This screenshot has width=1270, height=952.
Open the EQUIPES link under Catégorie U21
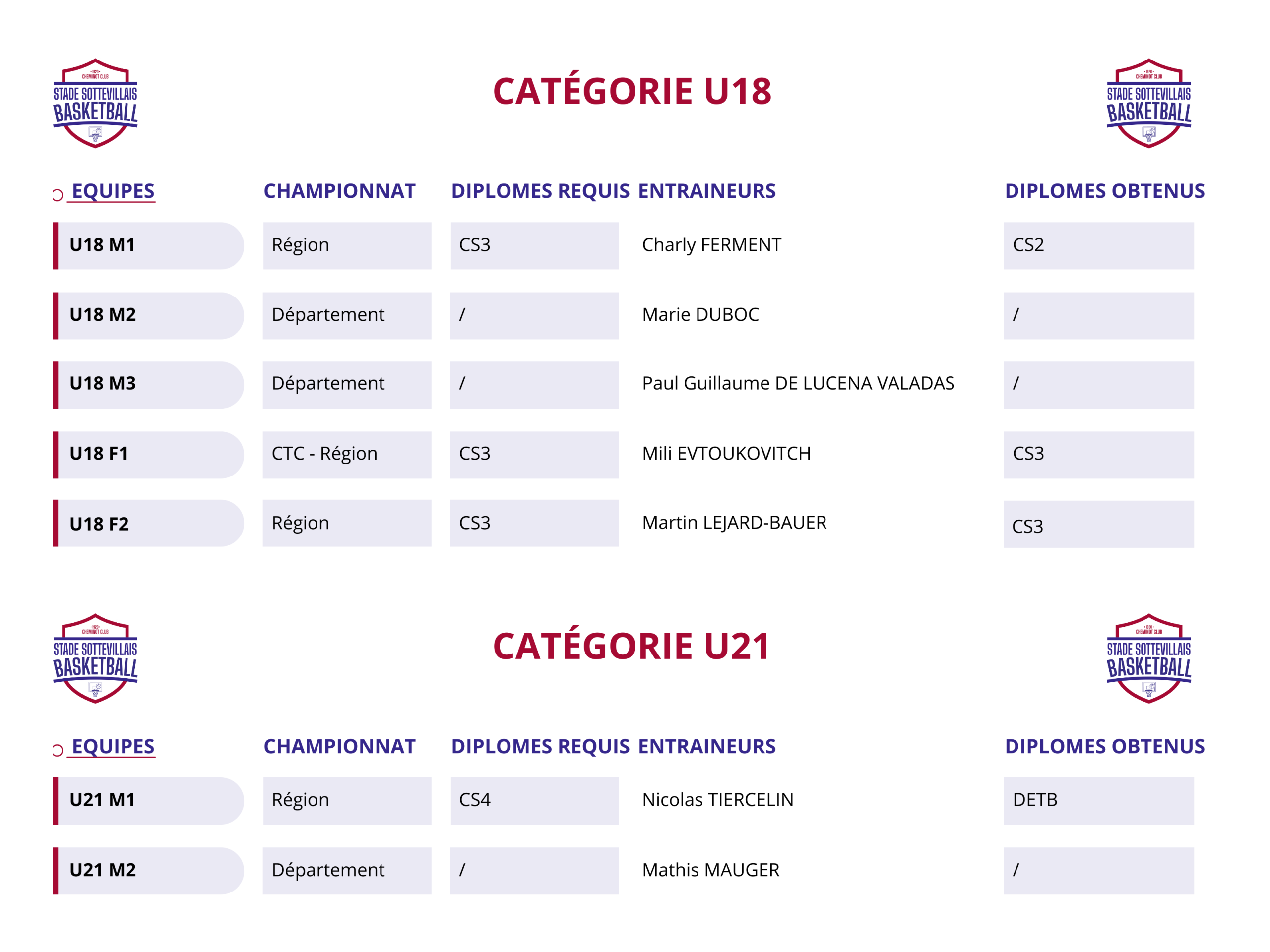point(113,746)
